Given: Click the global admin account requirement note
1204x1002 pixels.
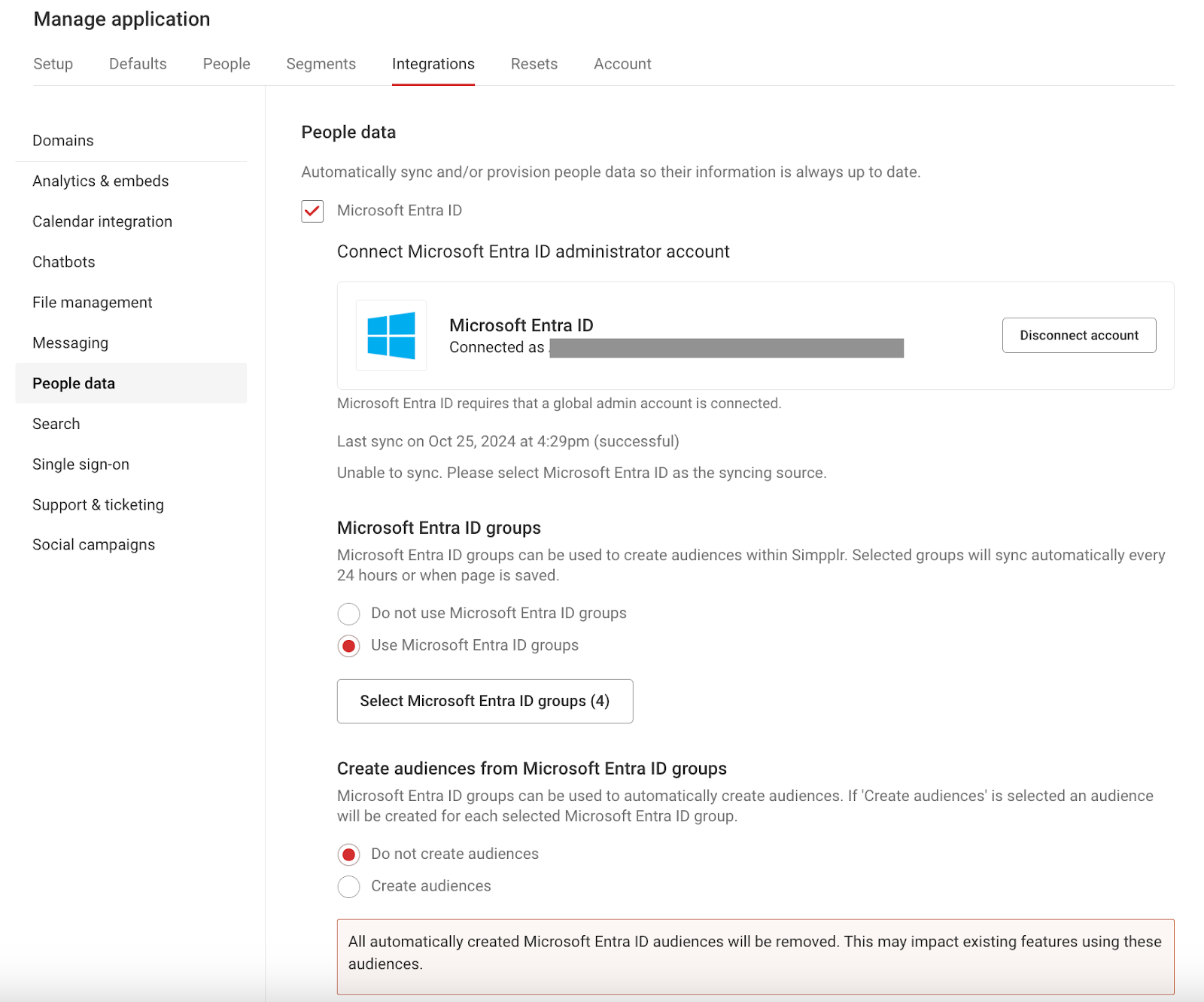Looking at the screenshot, I should click(559, 404).
